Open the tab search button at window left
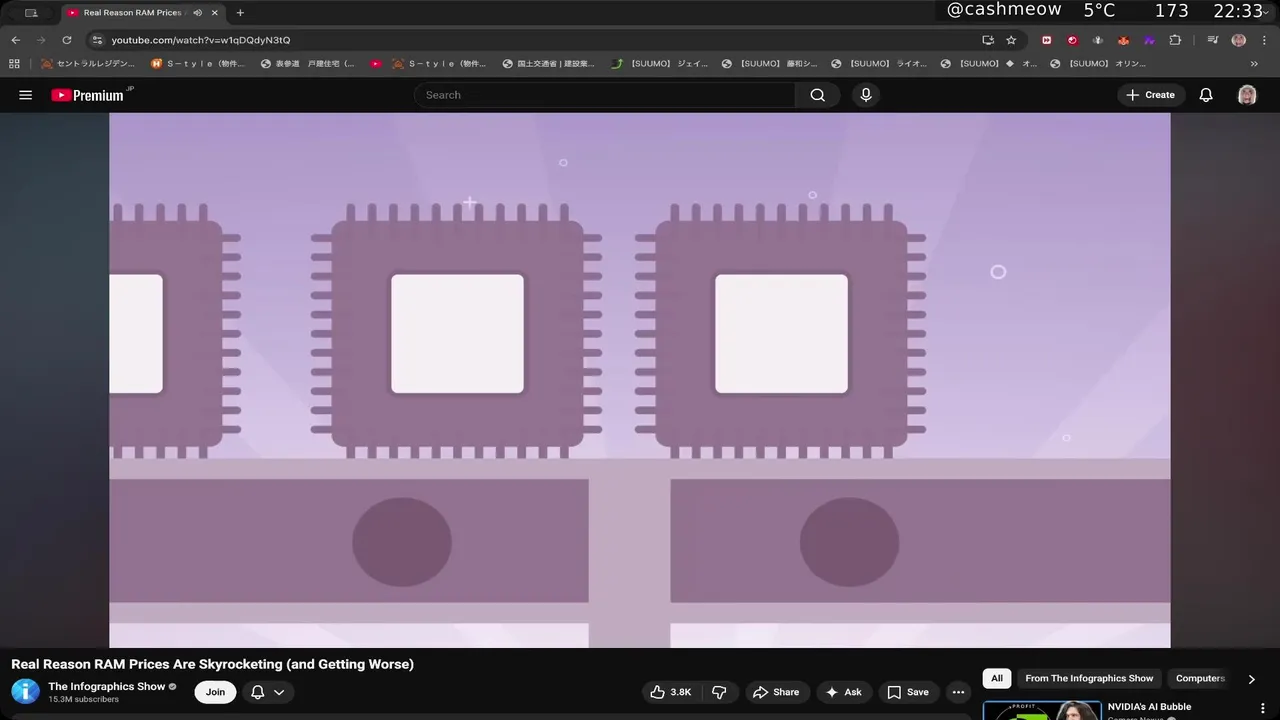Screen dimensions: 1280x720 point(31,13)
